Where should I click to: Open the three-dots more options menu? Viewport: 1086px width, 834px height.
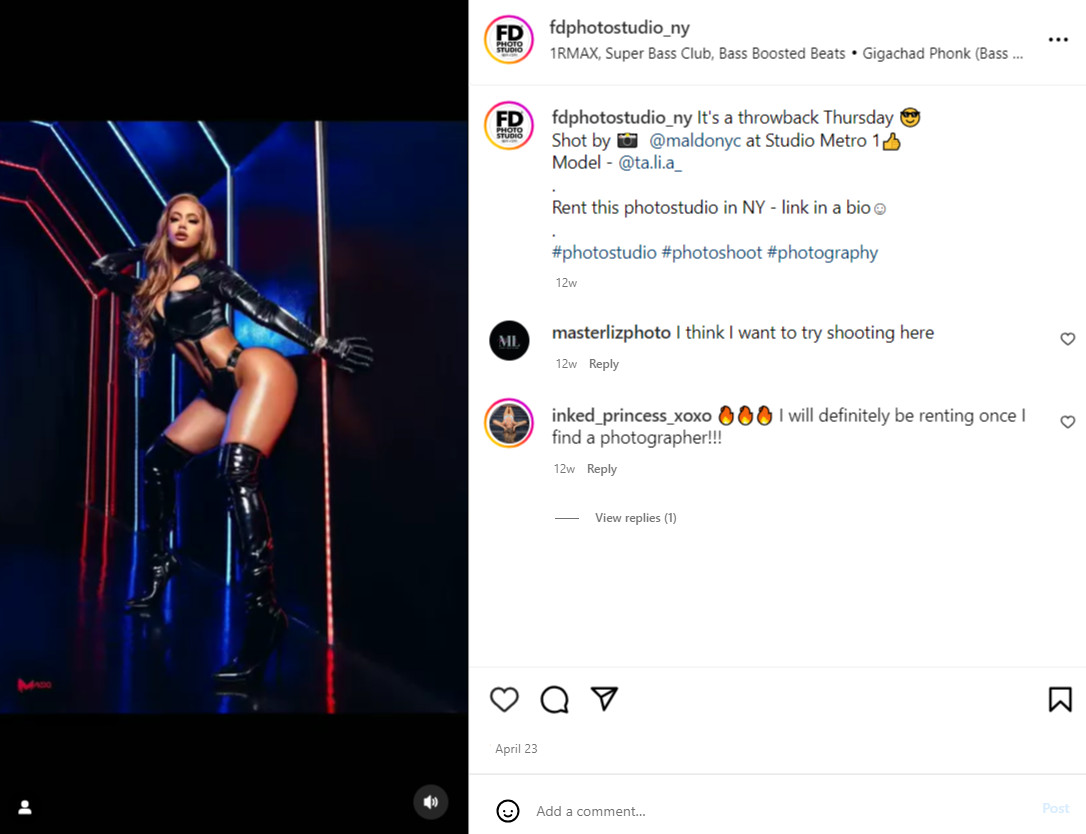coord(1058,40)
